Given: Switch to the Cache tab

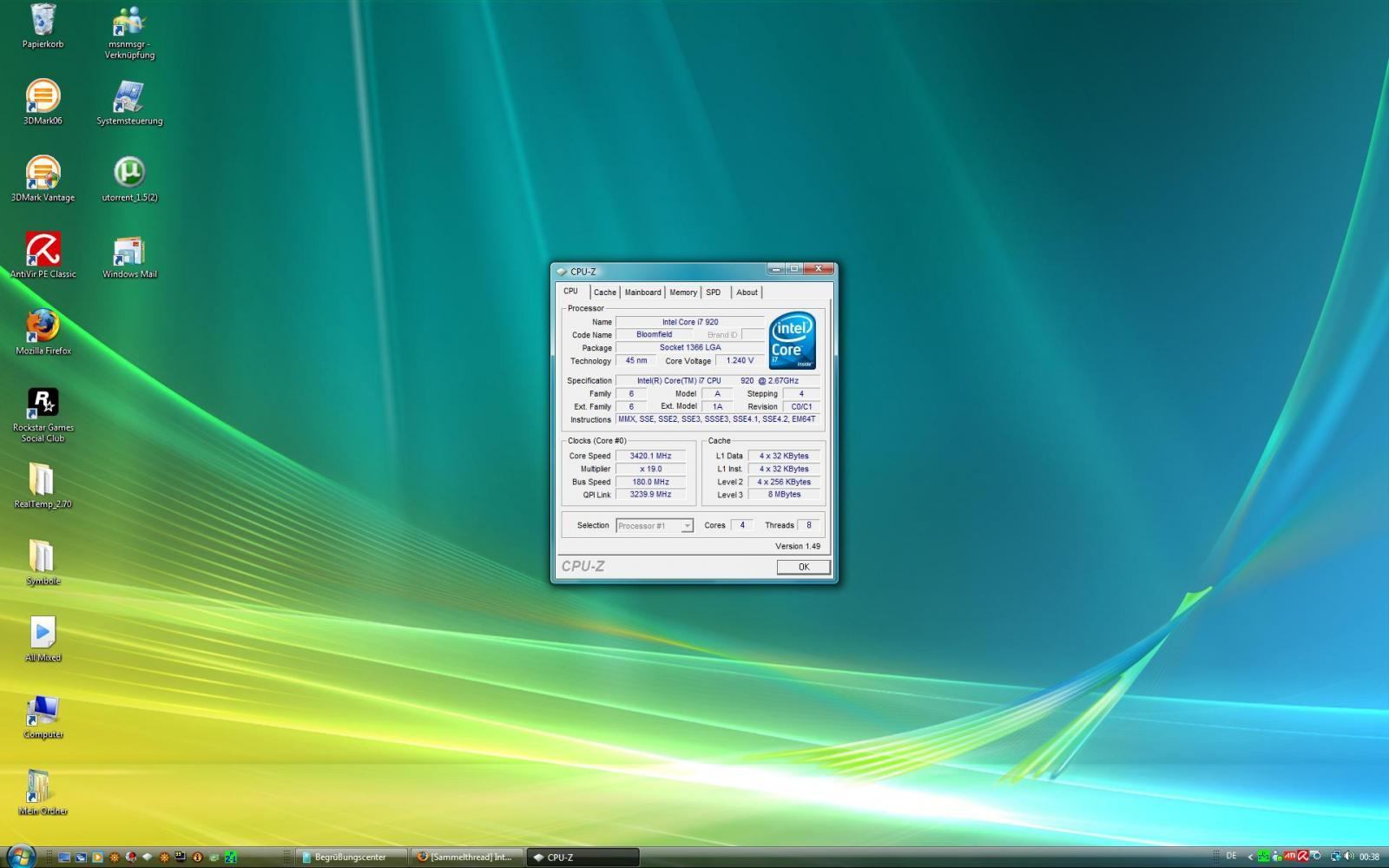Looking at the screenshot, I should click(605, 293).
